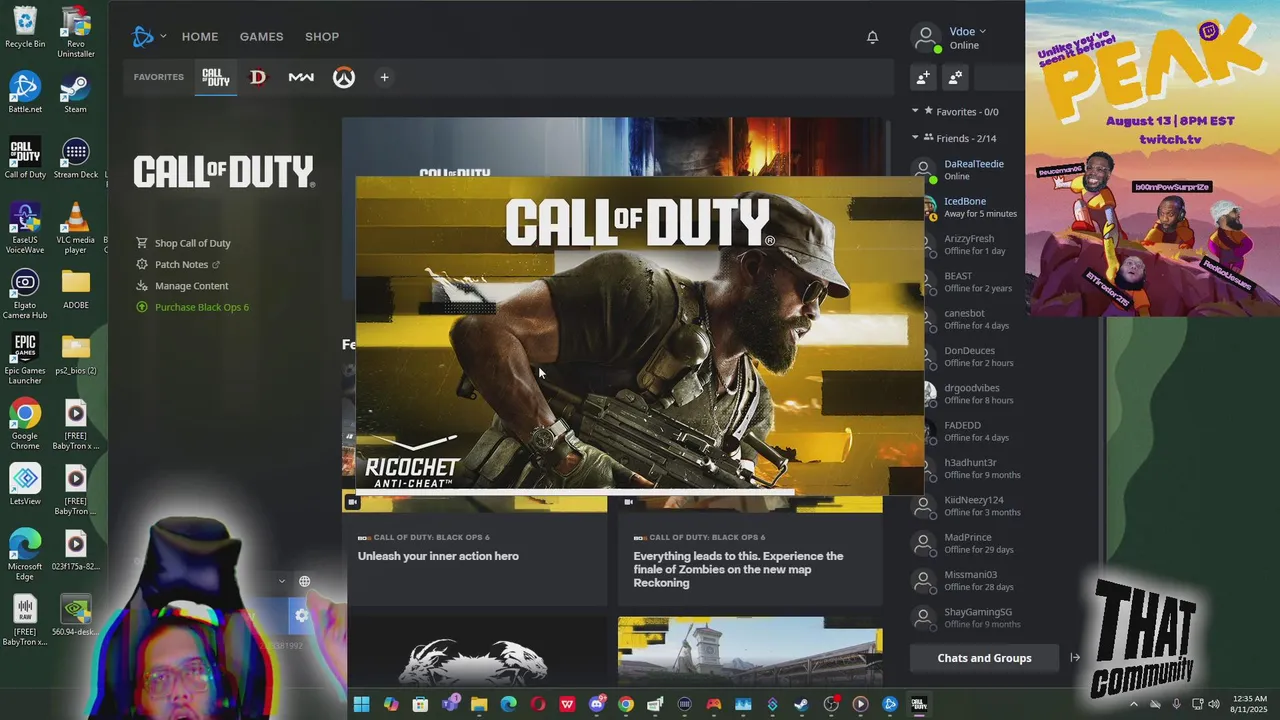Open Steam from the taskbar
Screen dimensions: 1280x720
(x=801, y=704)
